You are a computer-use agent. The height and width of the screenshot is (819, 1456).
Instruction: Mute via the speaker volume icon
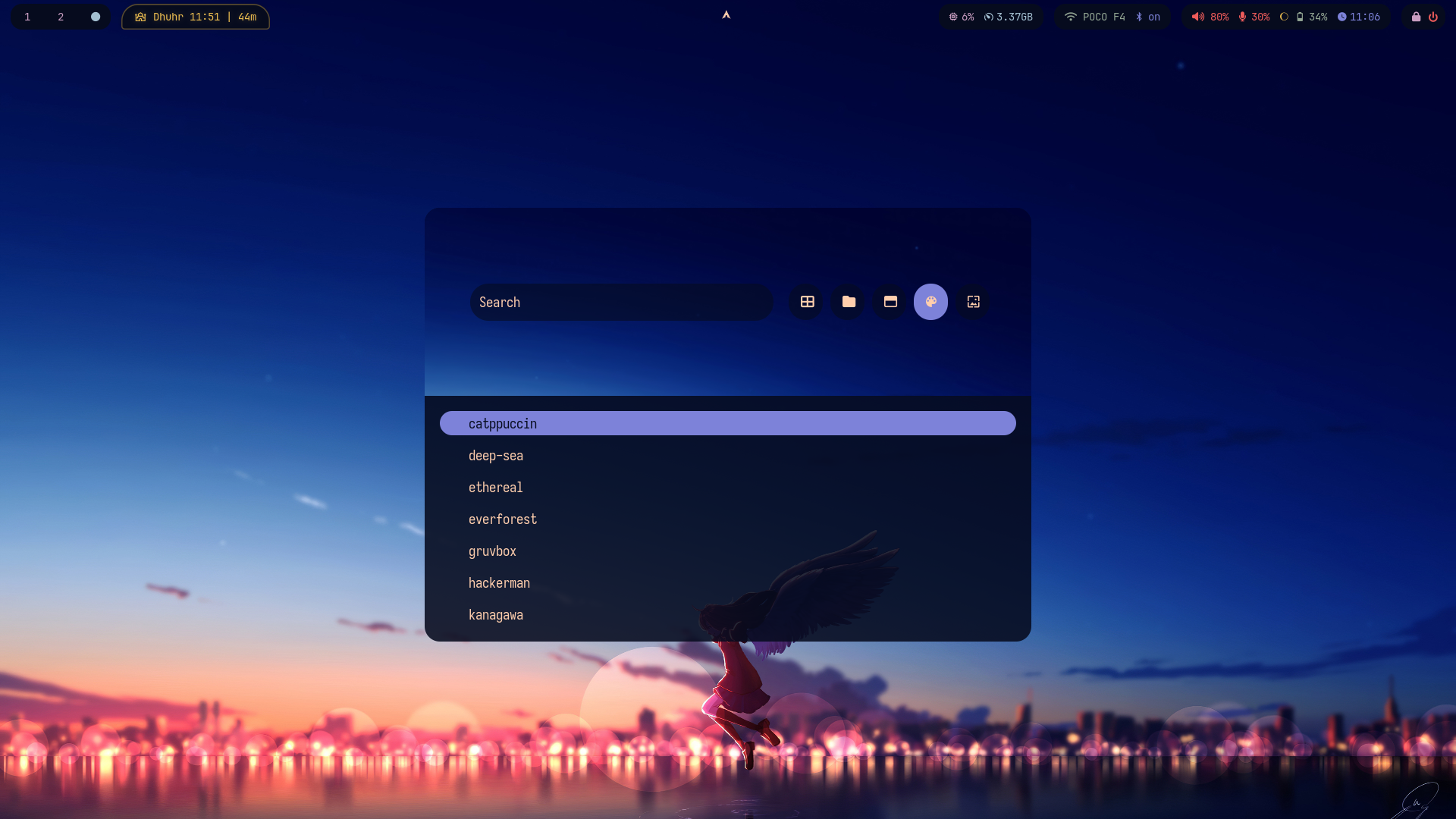click(1197, 17)
